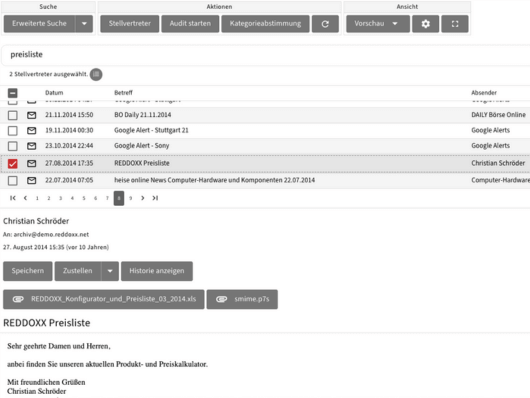This screenshot has width=530, height=398.
Task: Toggle the select-all checkbox in table header
Action: click(13, 93)
